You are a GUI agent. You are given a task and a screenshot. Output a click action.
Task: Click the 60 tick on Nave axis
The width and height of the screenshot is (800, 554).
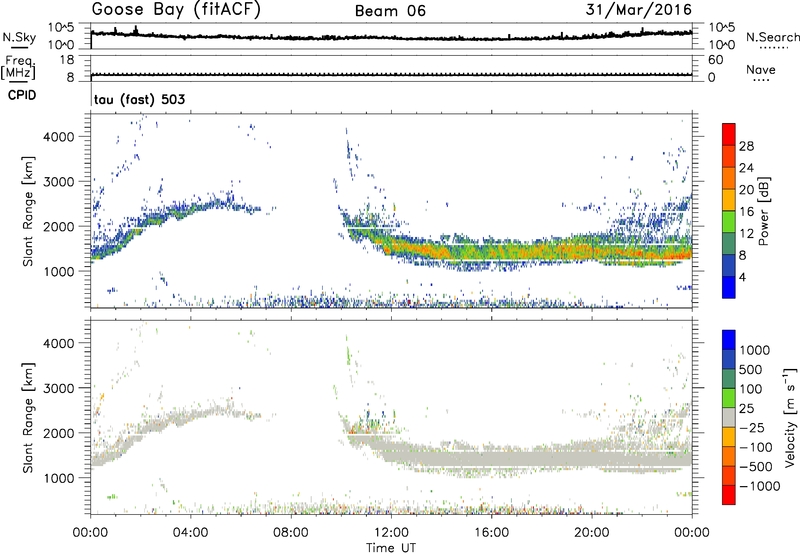tap(715, 60)
